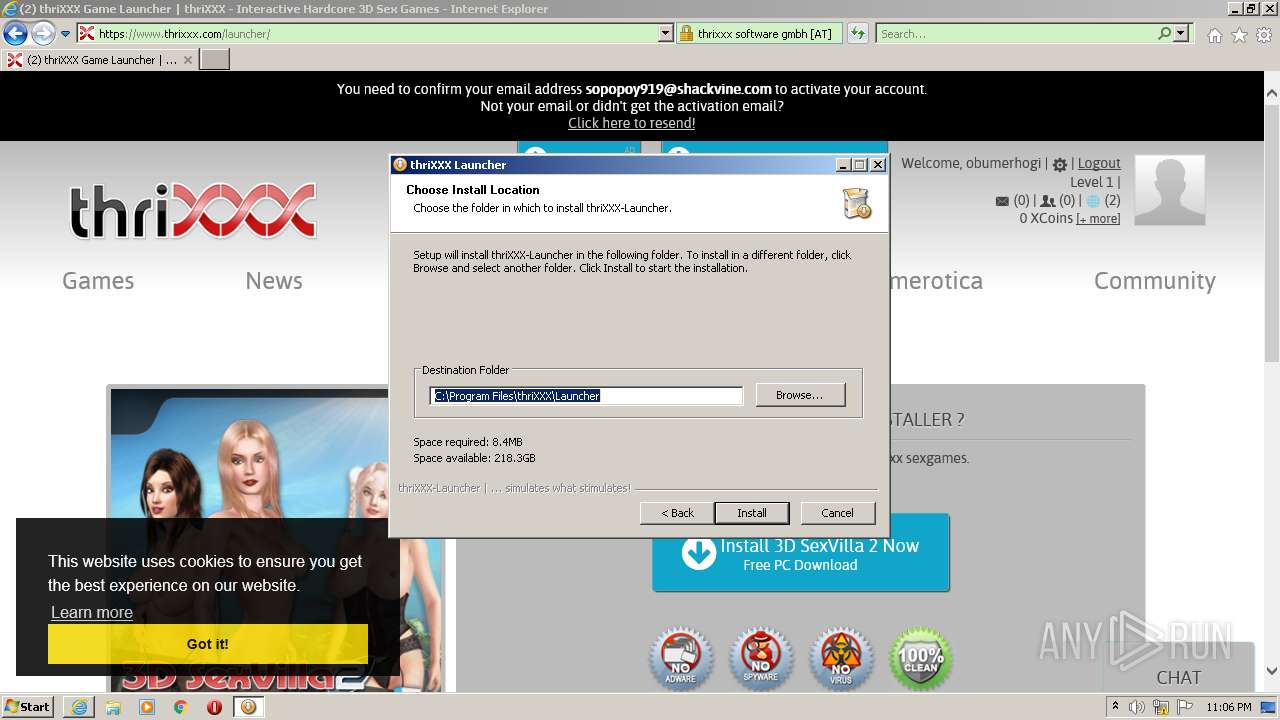Screen dimensions: 1280x720
Task: Open the Games navigation menu
Action: (98, 281)
